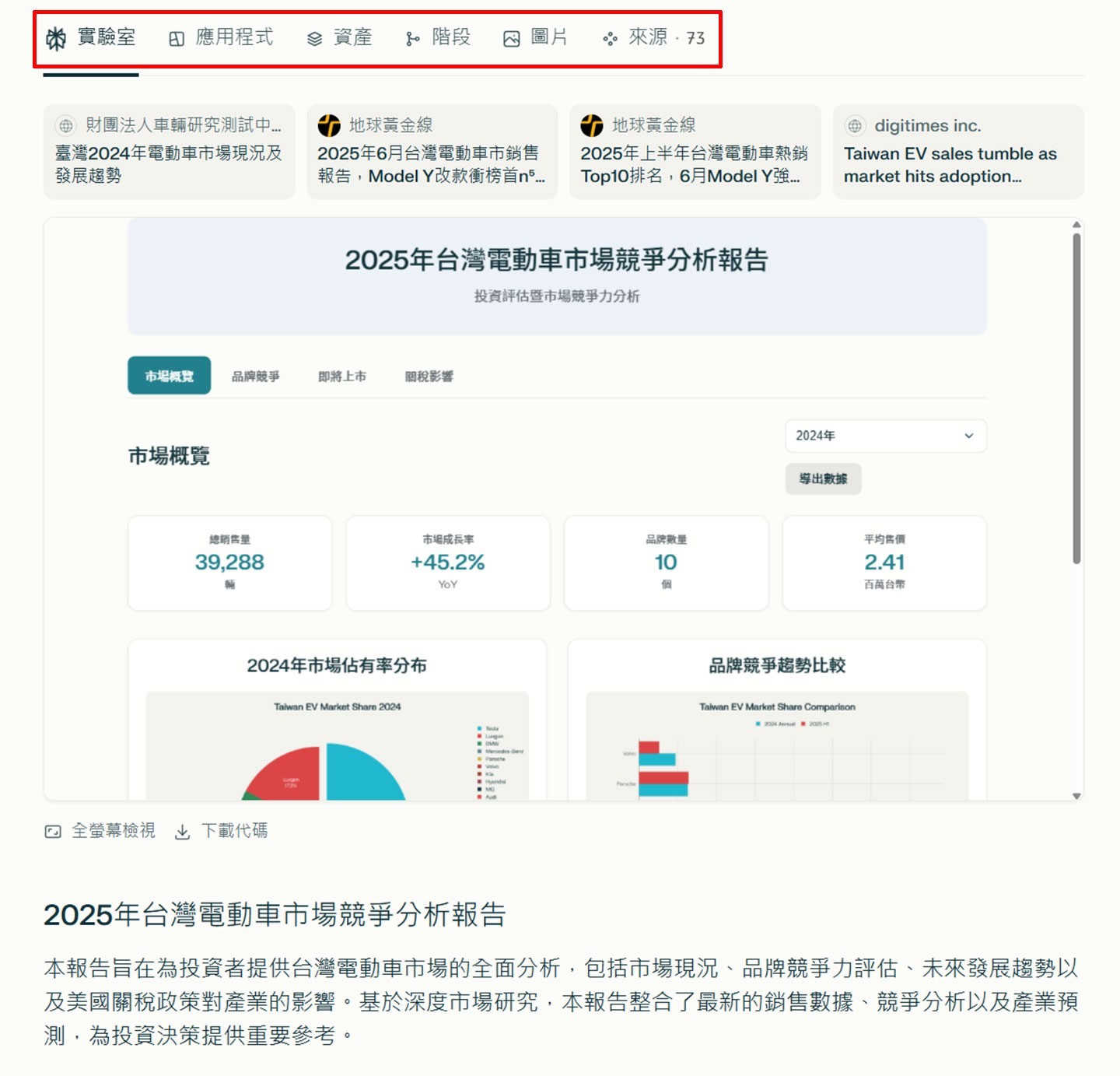Viewport: 1120px width, 1076px height.
Task: Open the 臺灣2024年電動車市場現況 source card
Action: click(168, 153)
